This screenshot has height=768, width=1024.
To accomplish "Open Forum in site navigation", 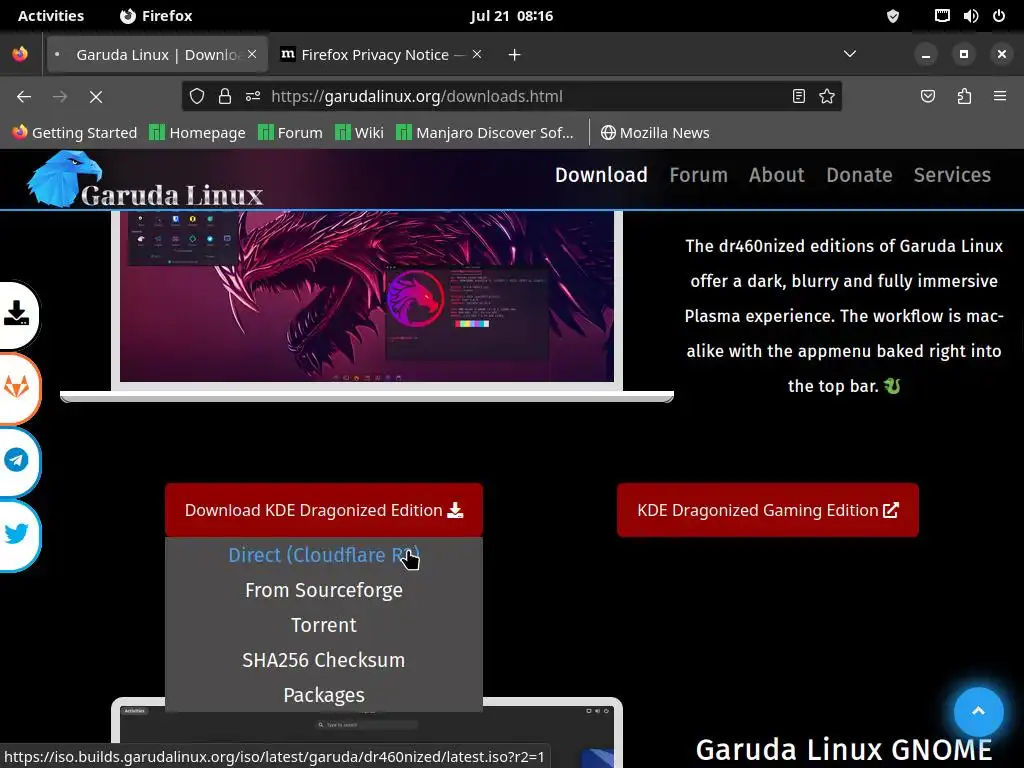I will tap(699, 175).
